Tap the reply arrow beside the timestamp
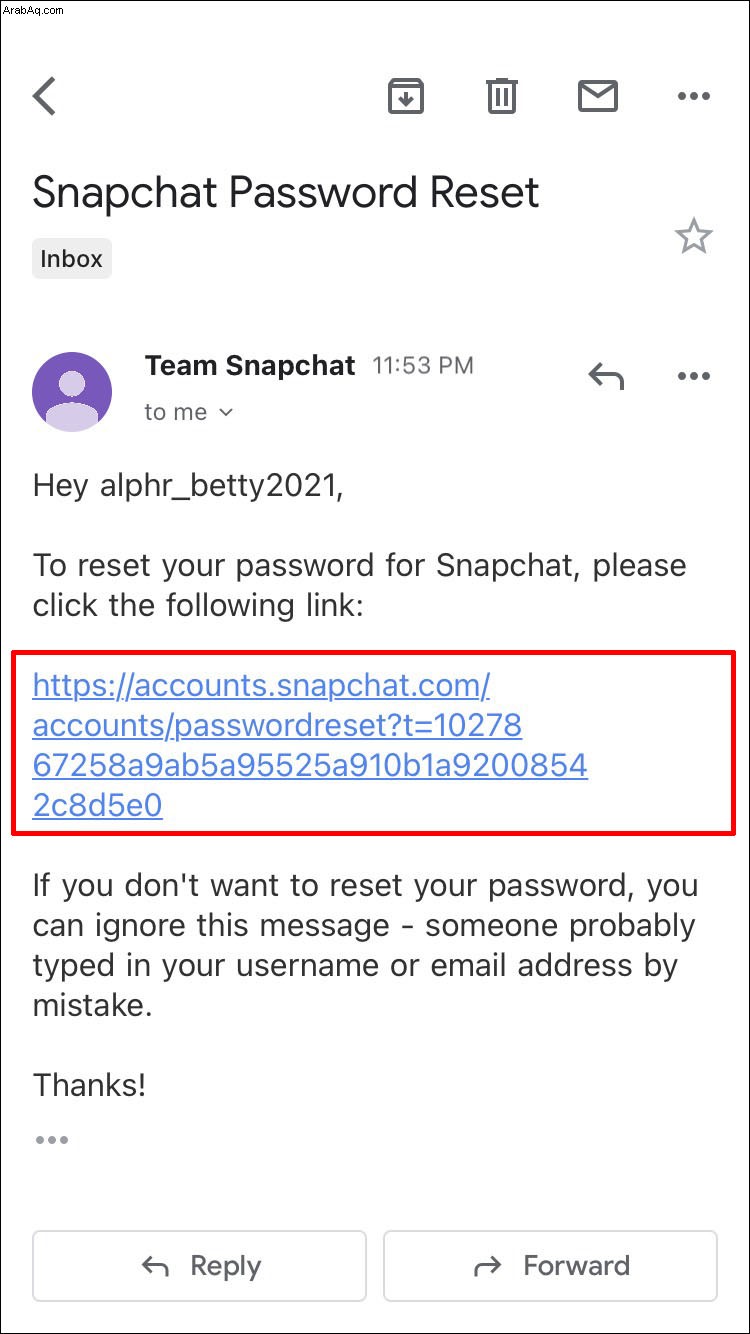 pos(606,376)
